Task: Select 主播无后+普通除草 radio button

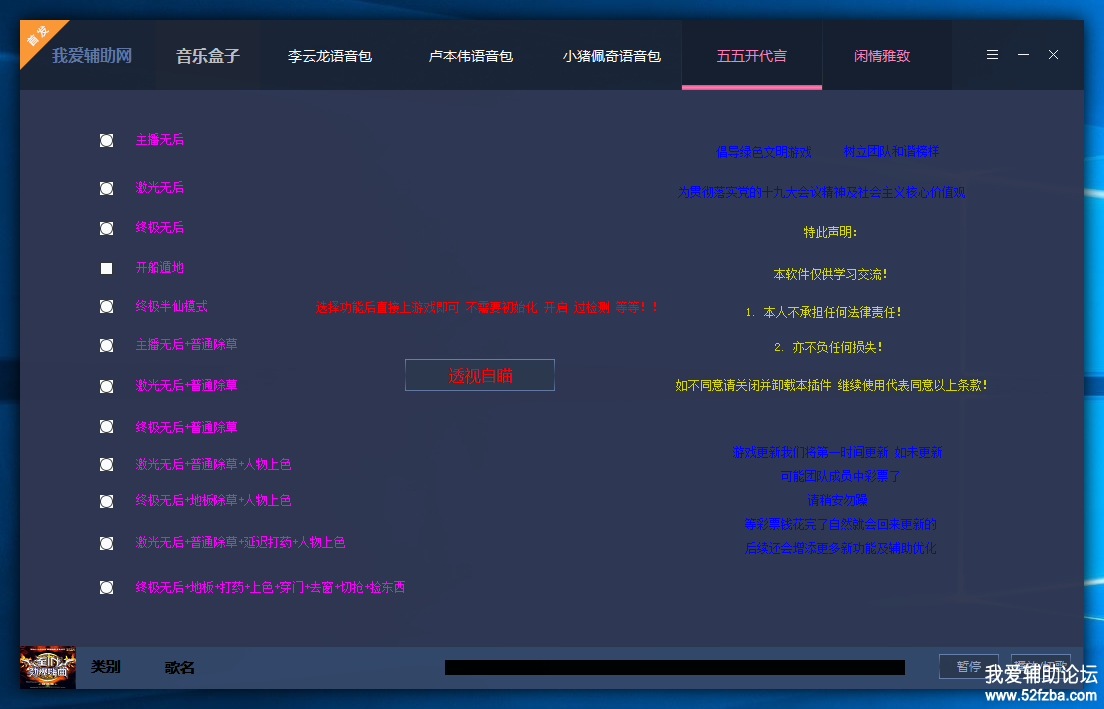Action: coord(106,345)
